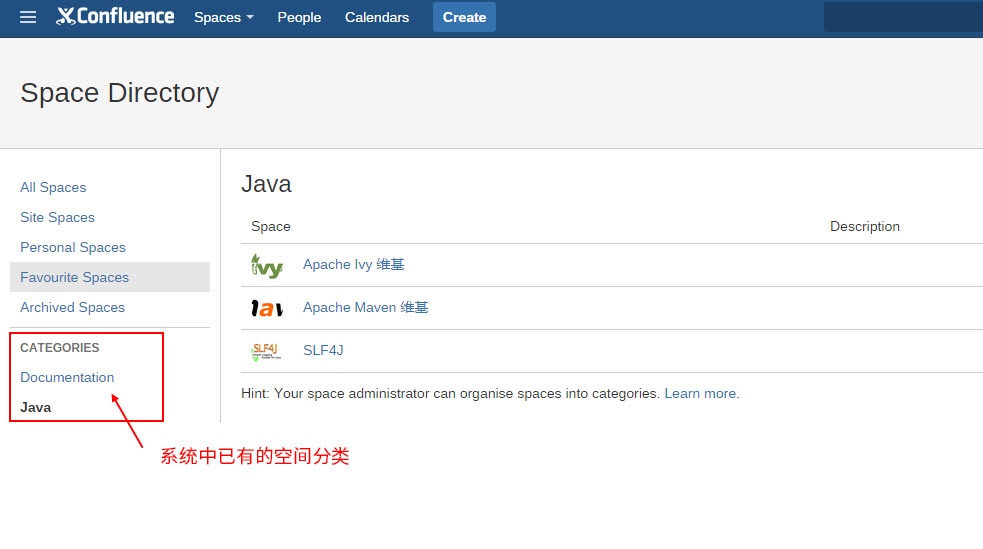Expand the Spaces dropdown menu
983x549 pixels.
pos(224,18)
